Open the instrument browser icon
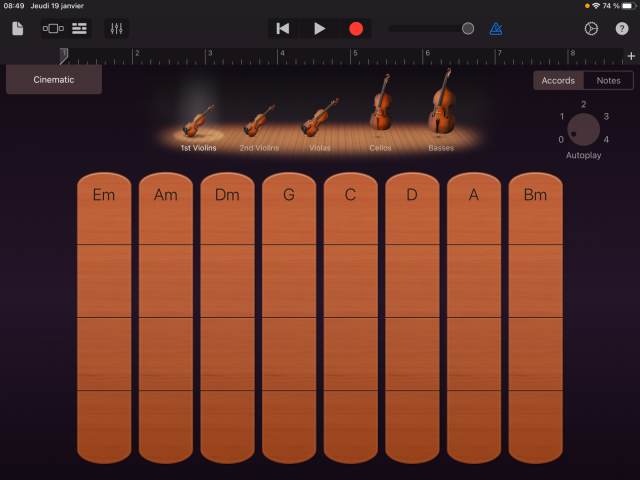Image resolution: width=640 pixels, height=480 pixels. pyautogui.click(x=53, y=28)
